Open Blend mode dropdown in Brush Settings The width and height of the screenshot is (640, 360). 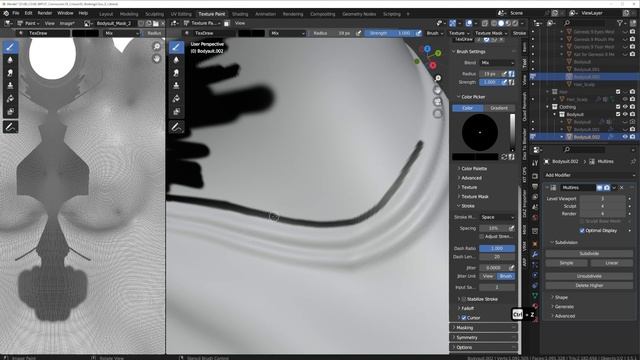pyautogui.click(x=497, y=63)
